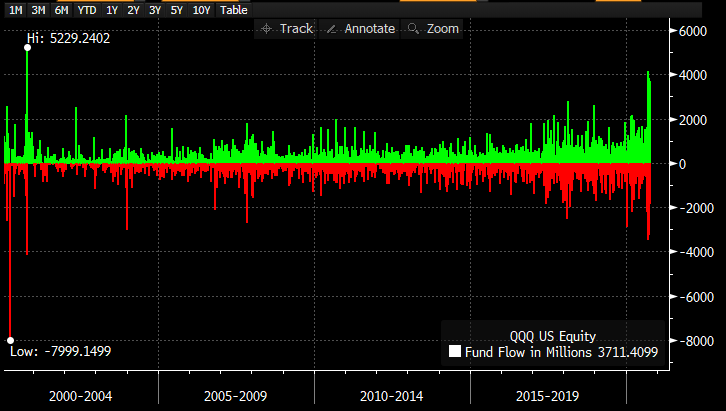Click the Zoom magnifier icon
726x411 pixels.
coord(413,29)
